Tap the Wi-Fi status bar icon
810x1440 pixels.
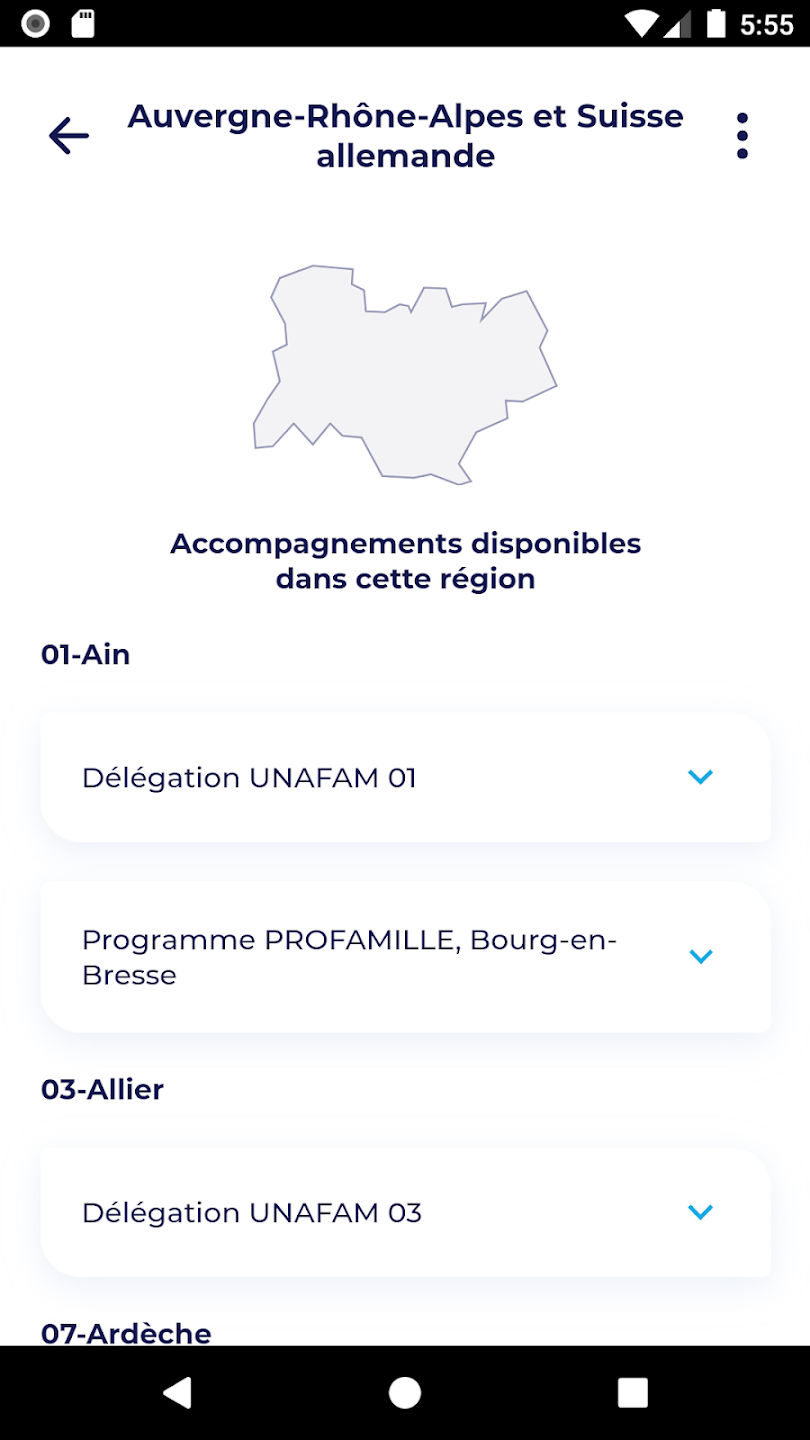[x=642, y=24]
